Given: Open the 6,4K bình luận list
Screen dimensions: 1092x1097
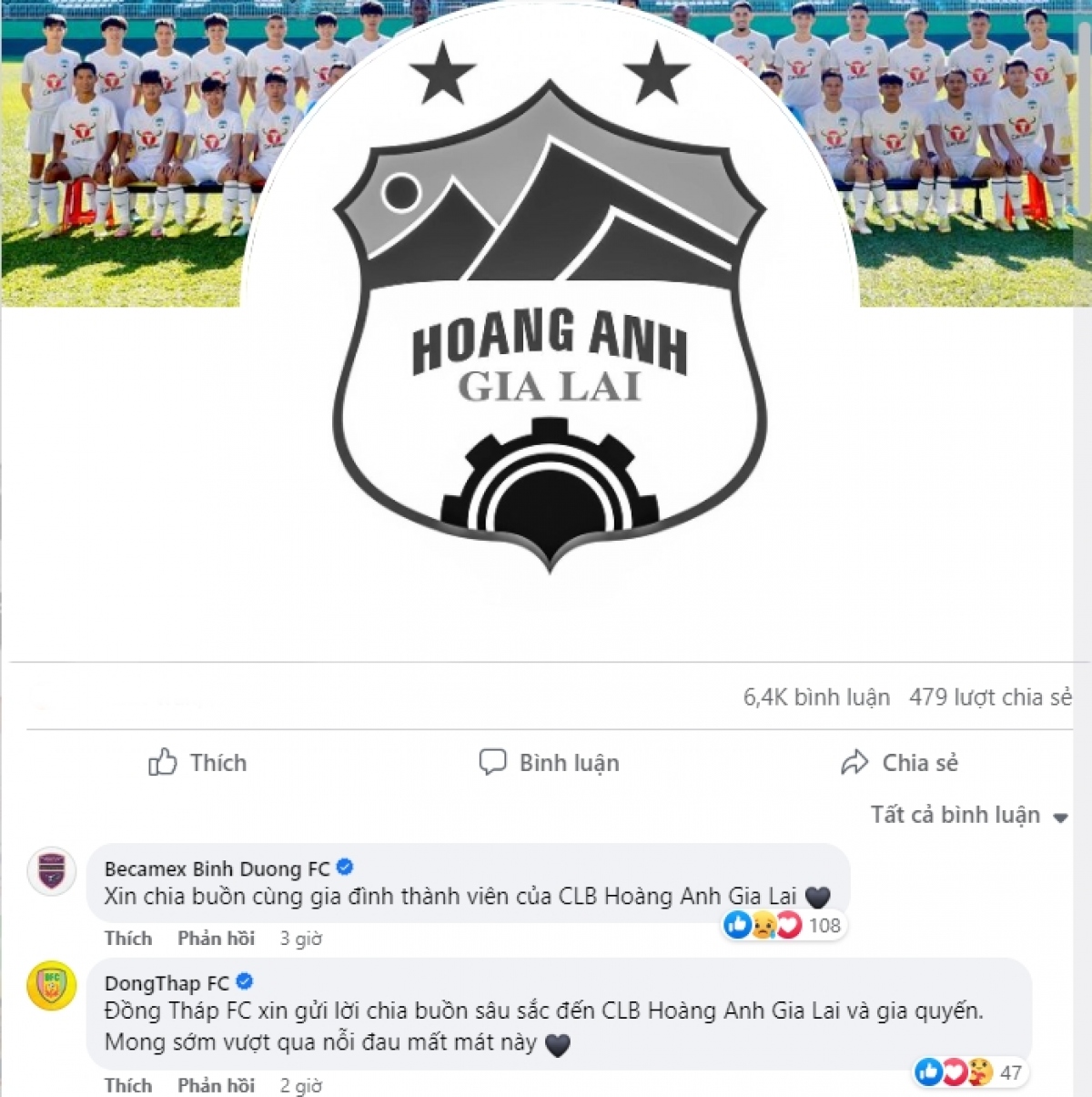Looking at the screenshot, I should click(x=816, y=697).
